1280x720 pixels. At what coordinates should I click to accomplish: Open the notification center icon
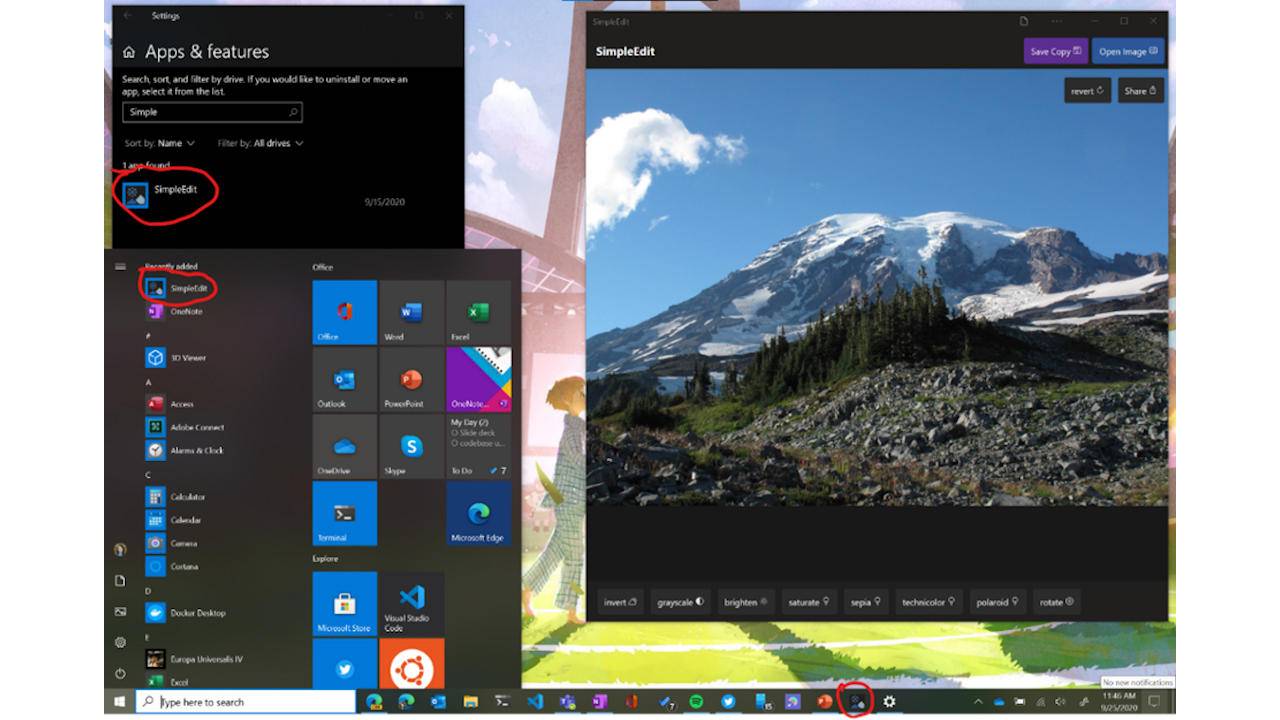[x=1154, y=702]
